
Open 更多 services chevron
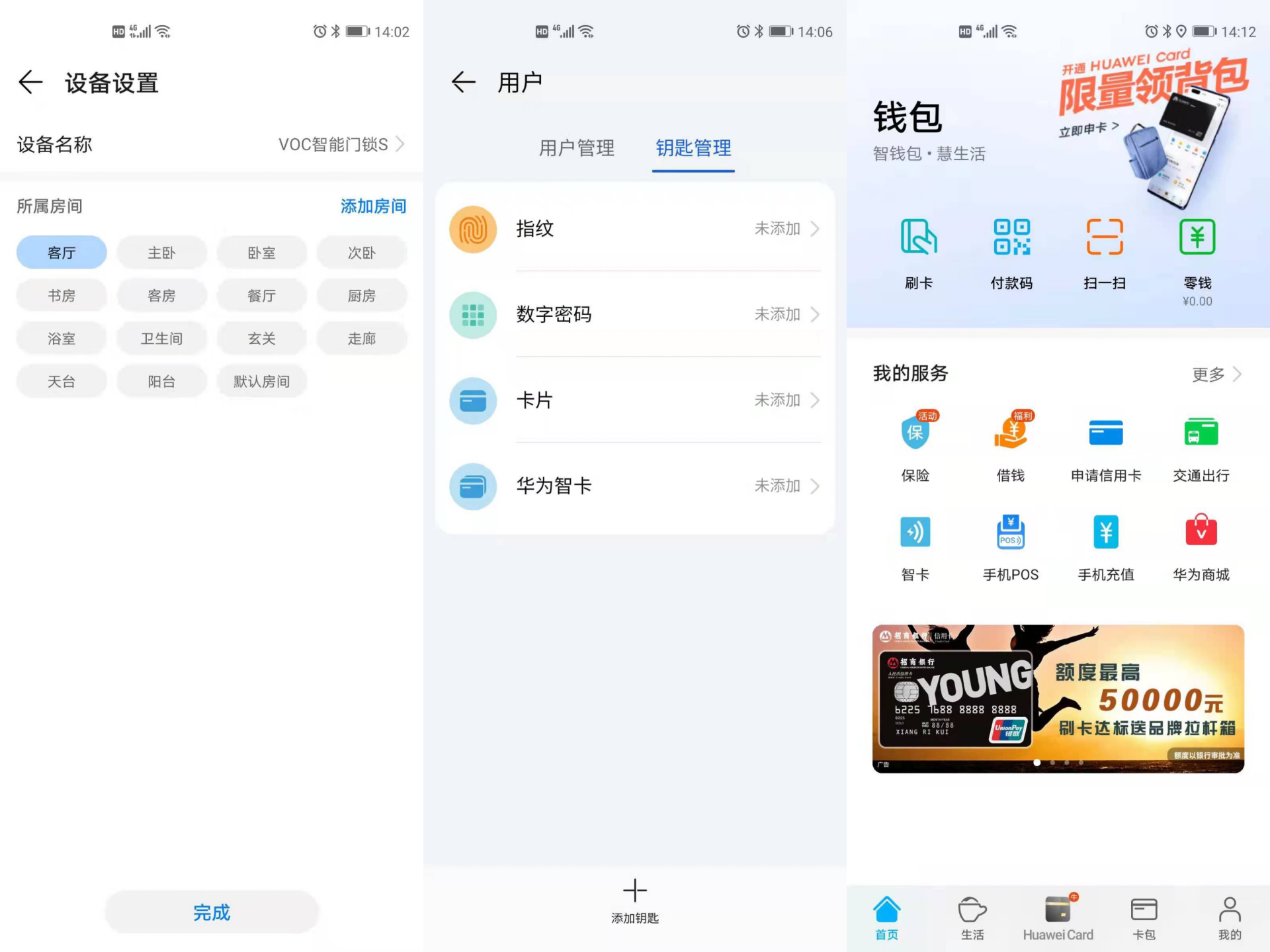pyautogui.click(x=1236, y=374)
